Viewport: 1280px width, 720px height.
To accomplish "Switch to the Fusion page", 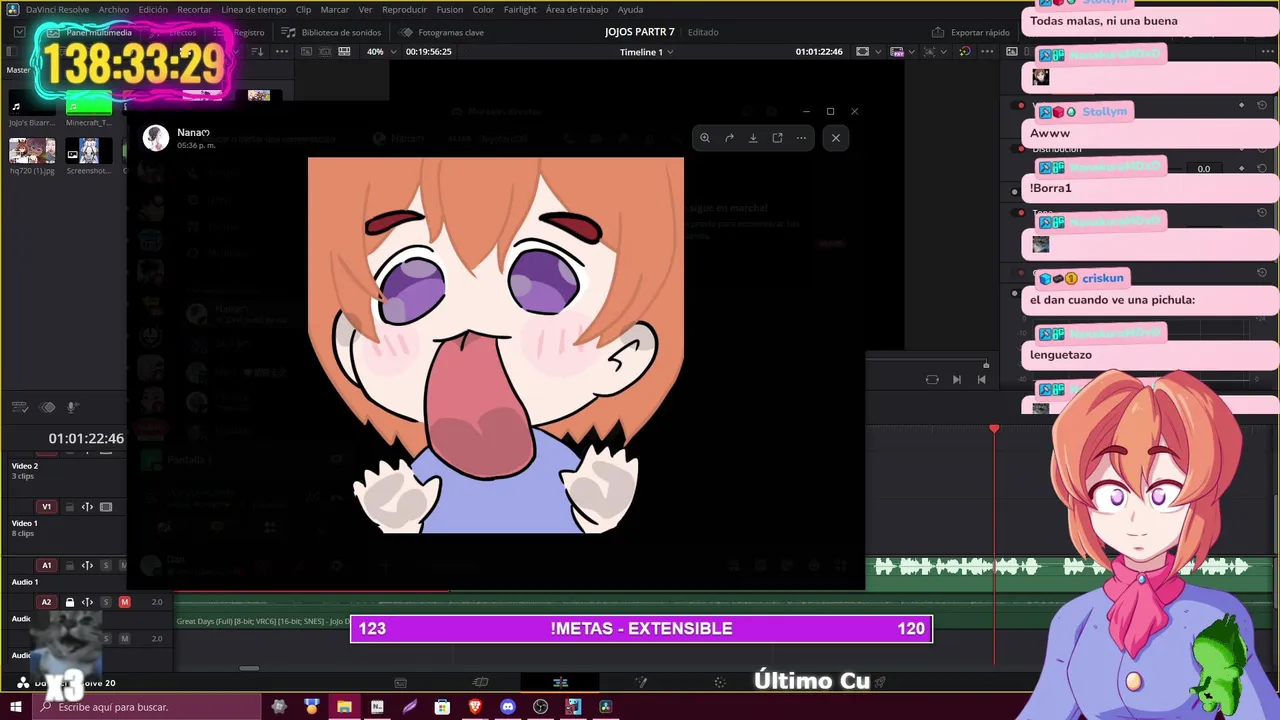I will (641, 682).
